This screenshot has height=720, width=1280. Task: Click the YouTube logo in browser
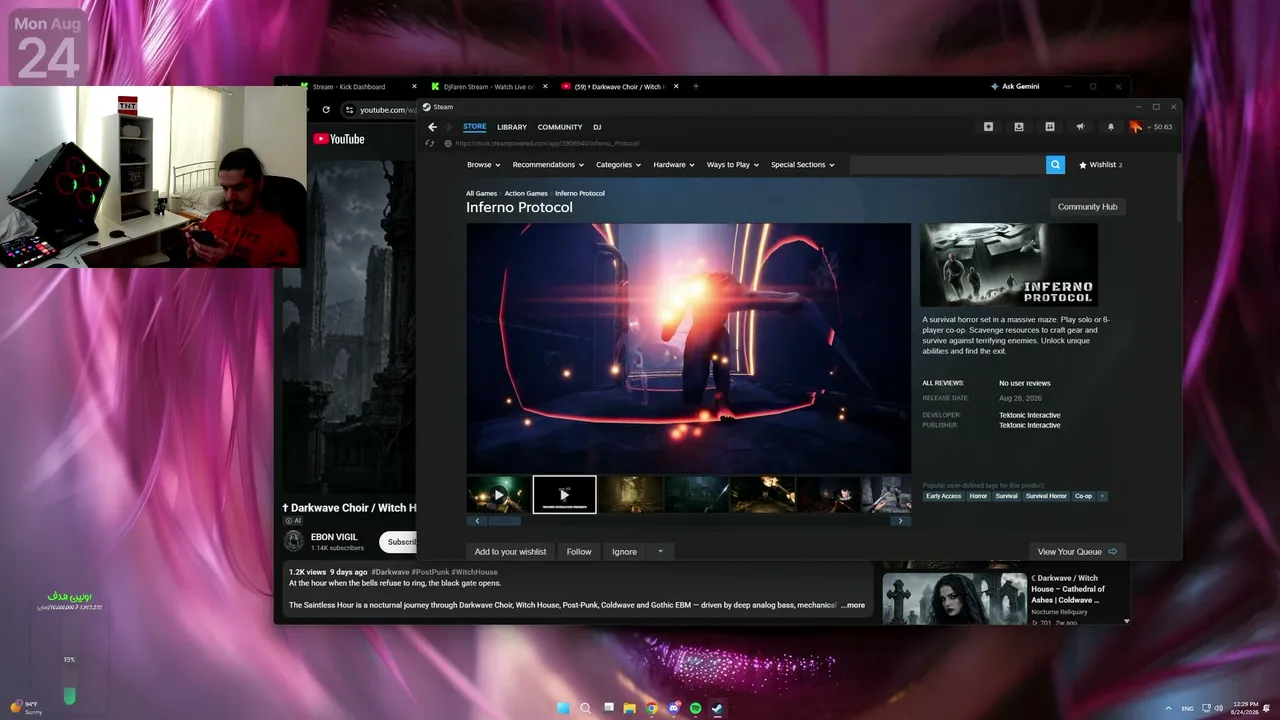tap(339, 139)
